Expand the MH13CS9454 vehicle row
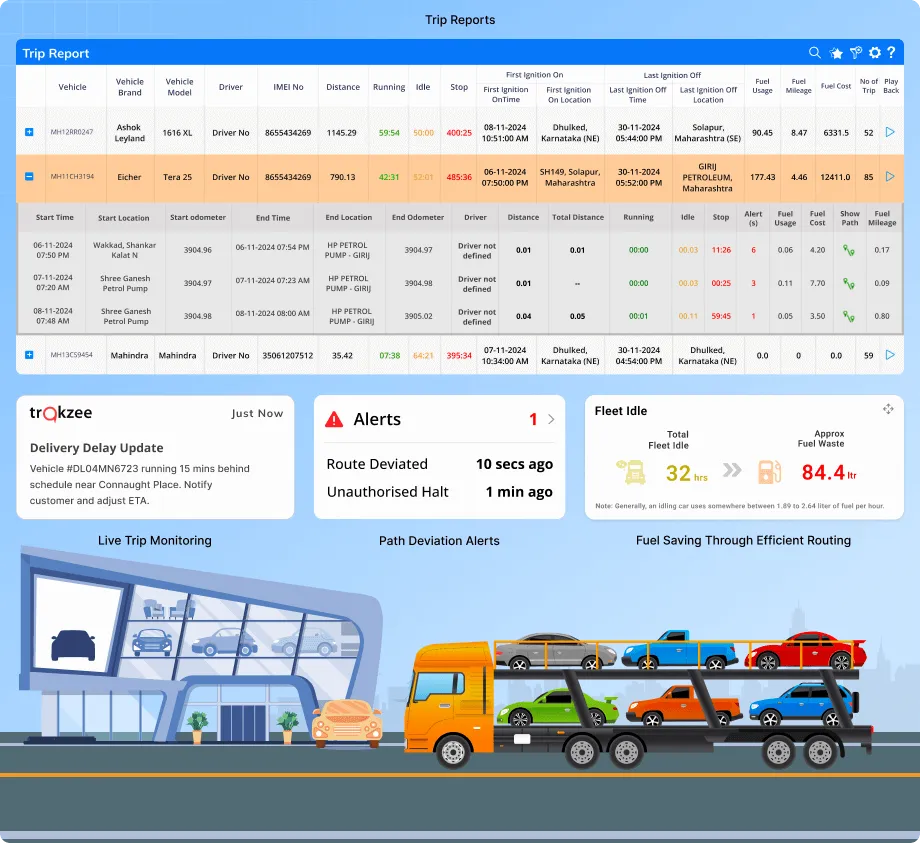This screenshot has height=843, width=920. pyautogui.click(x=29, y=355)
